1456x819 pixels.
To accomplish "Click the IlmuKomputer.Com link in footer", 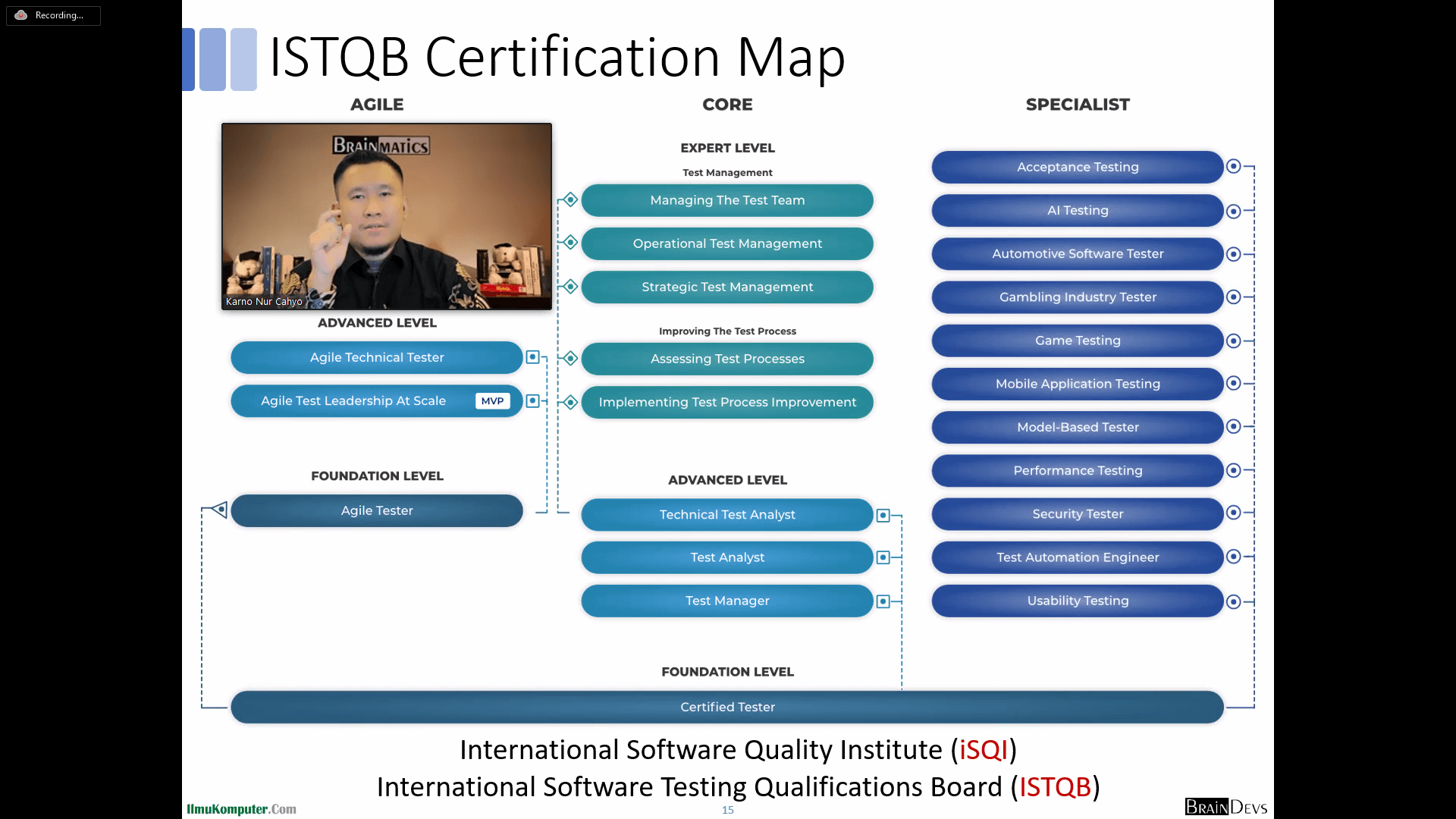I will pos(241,809).
